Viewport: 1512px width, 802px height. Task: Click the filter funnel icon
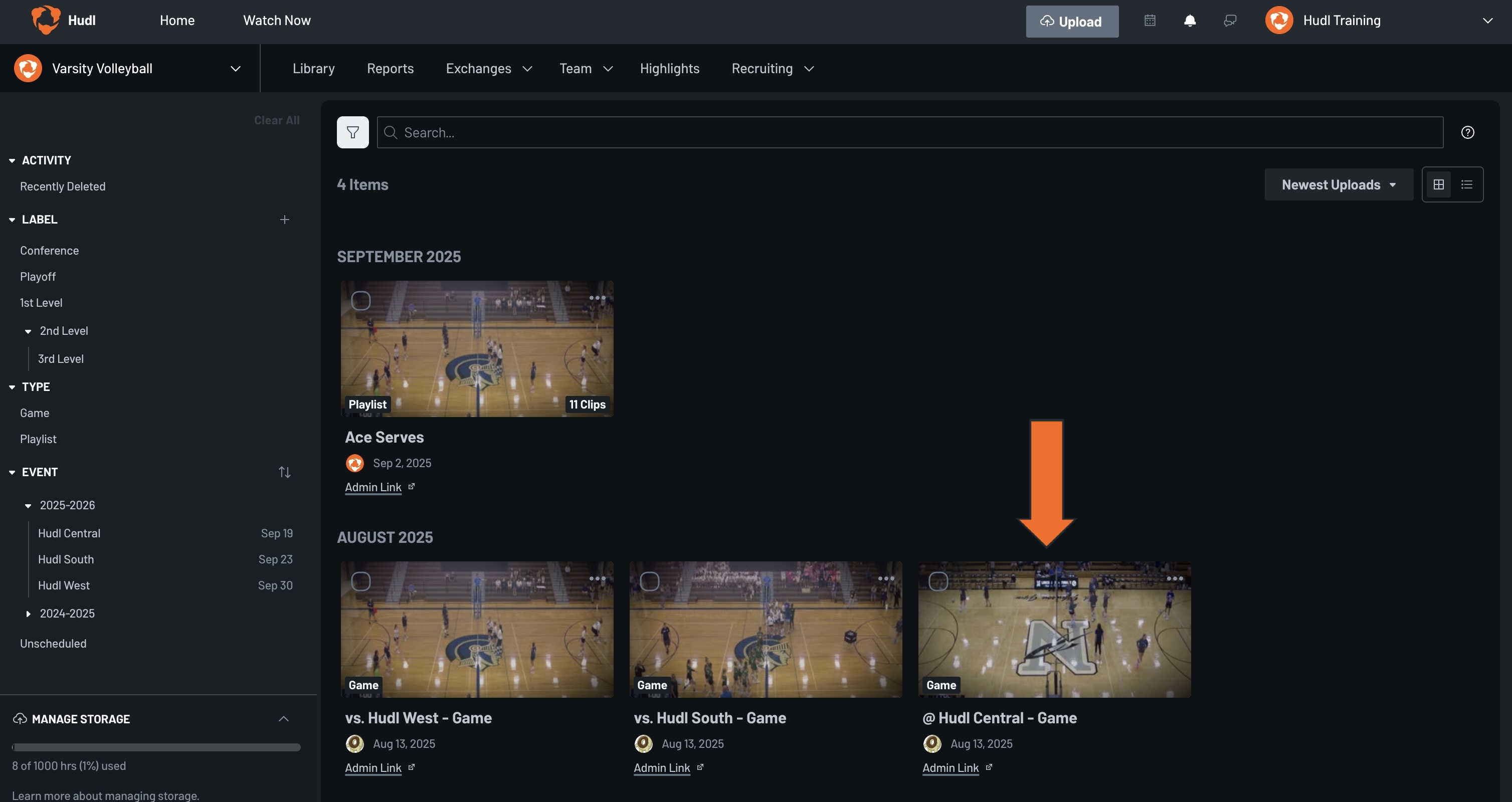[353, 132]
